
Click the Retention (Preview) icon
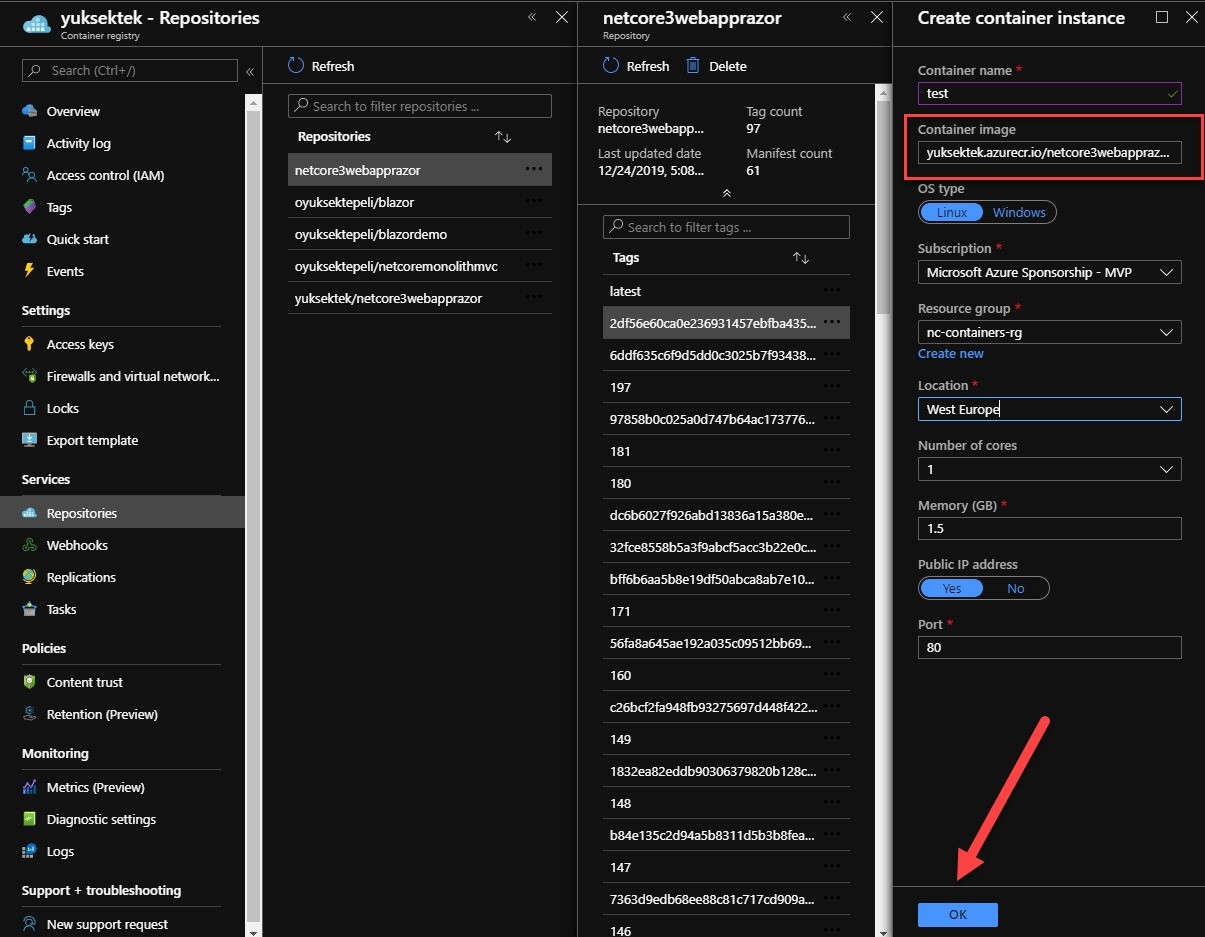29,714
